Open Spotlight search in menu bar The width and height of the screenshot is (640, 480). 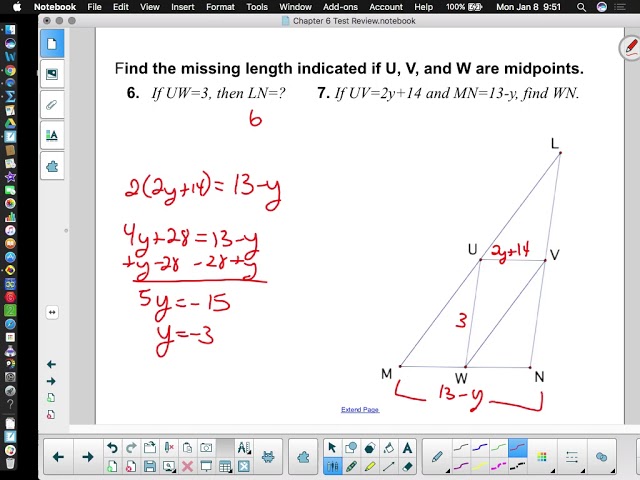click(x=581, y=7)
